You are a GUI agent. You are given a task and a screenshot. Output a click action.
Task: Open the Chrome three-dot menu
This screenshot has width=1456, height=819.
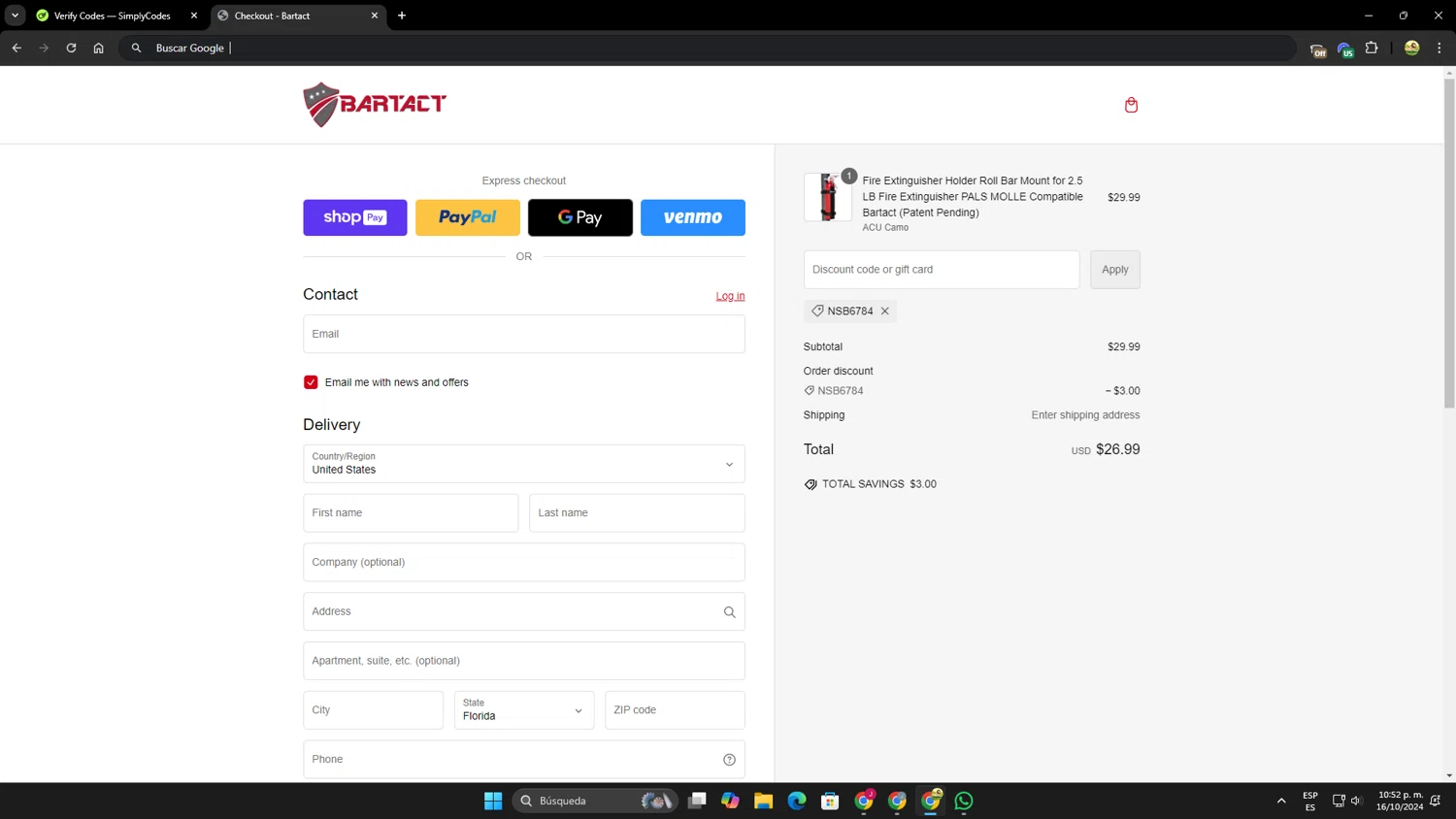point(1439,48)
